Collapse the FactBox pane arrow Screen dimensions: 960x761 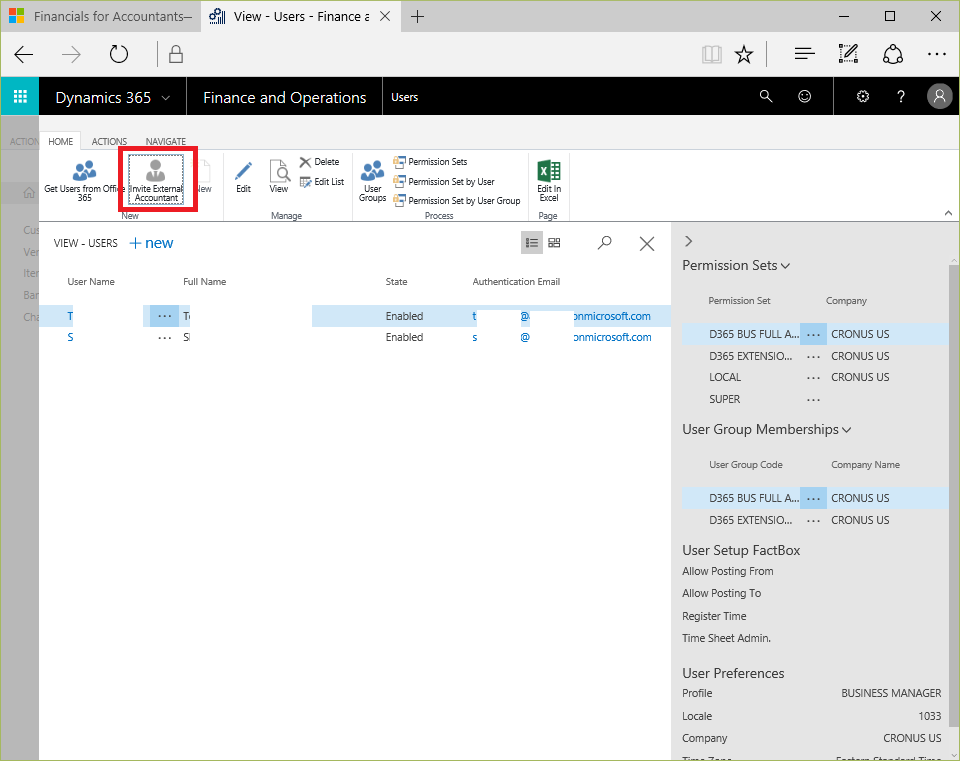pos(689,241)
